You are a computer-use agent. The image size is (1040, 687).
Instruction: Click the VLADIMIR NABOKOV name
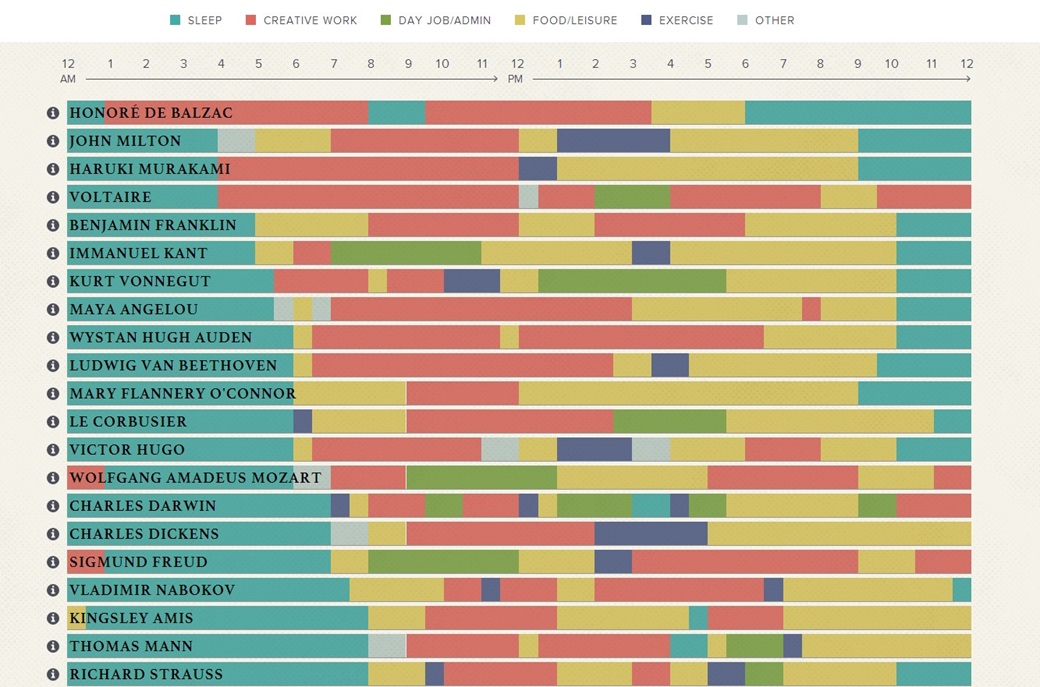tap(152, 590)
